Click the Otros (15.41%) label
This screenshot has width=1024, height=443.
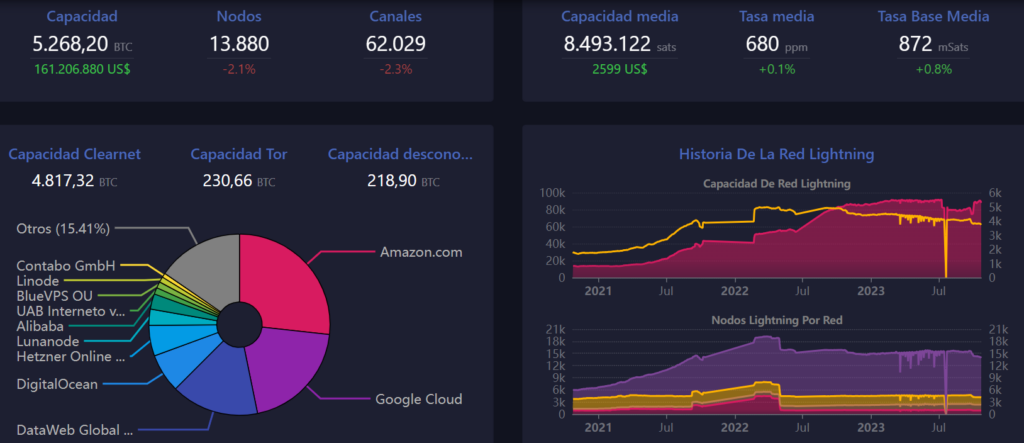[65, 228]
